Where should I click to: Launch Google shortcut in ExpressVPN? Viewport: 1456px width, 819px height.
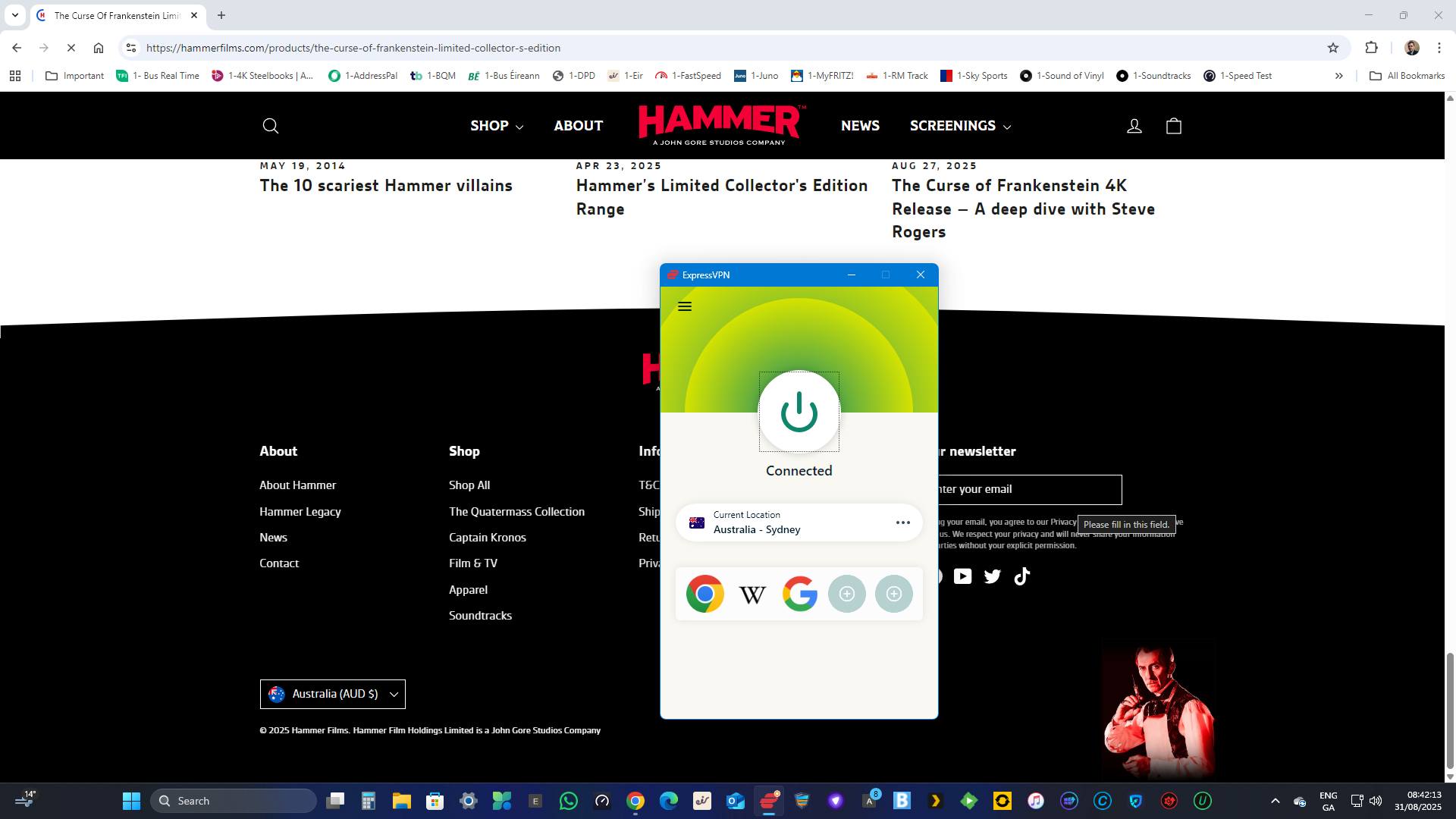coord(800,594)
